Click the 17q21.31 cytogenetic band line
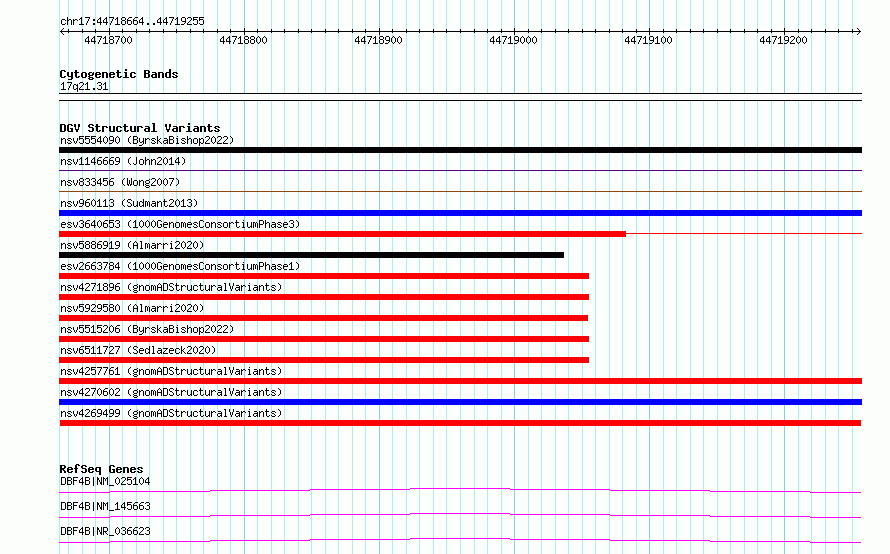Image resolution: width=890 pixels, height=554 pixels. (x=460, y=97)
